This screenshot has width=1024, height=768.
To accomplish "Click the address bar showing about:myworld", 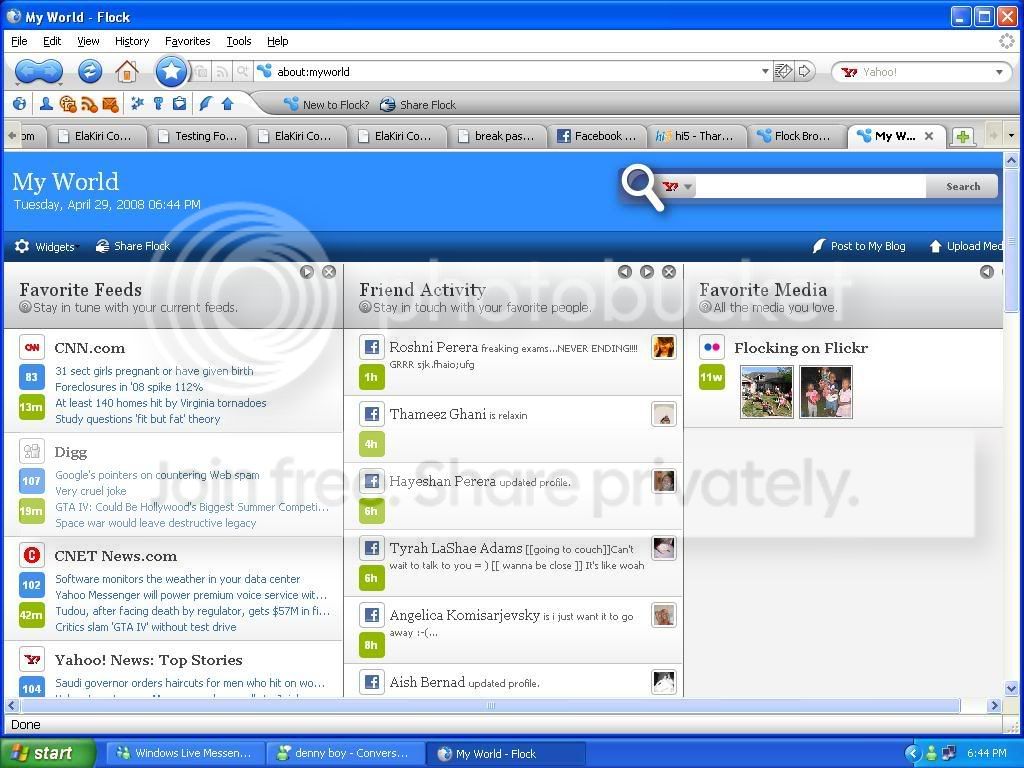I will 516,72.
